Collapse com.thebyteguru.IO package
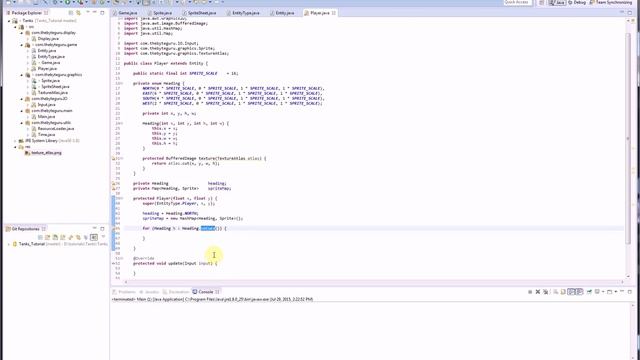 (22, 99)
